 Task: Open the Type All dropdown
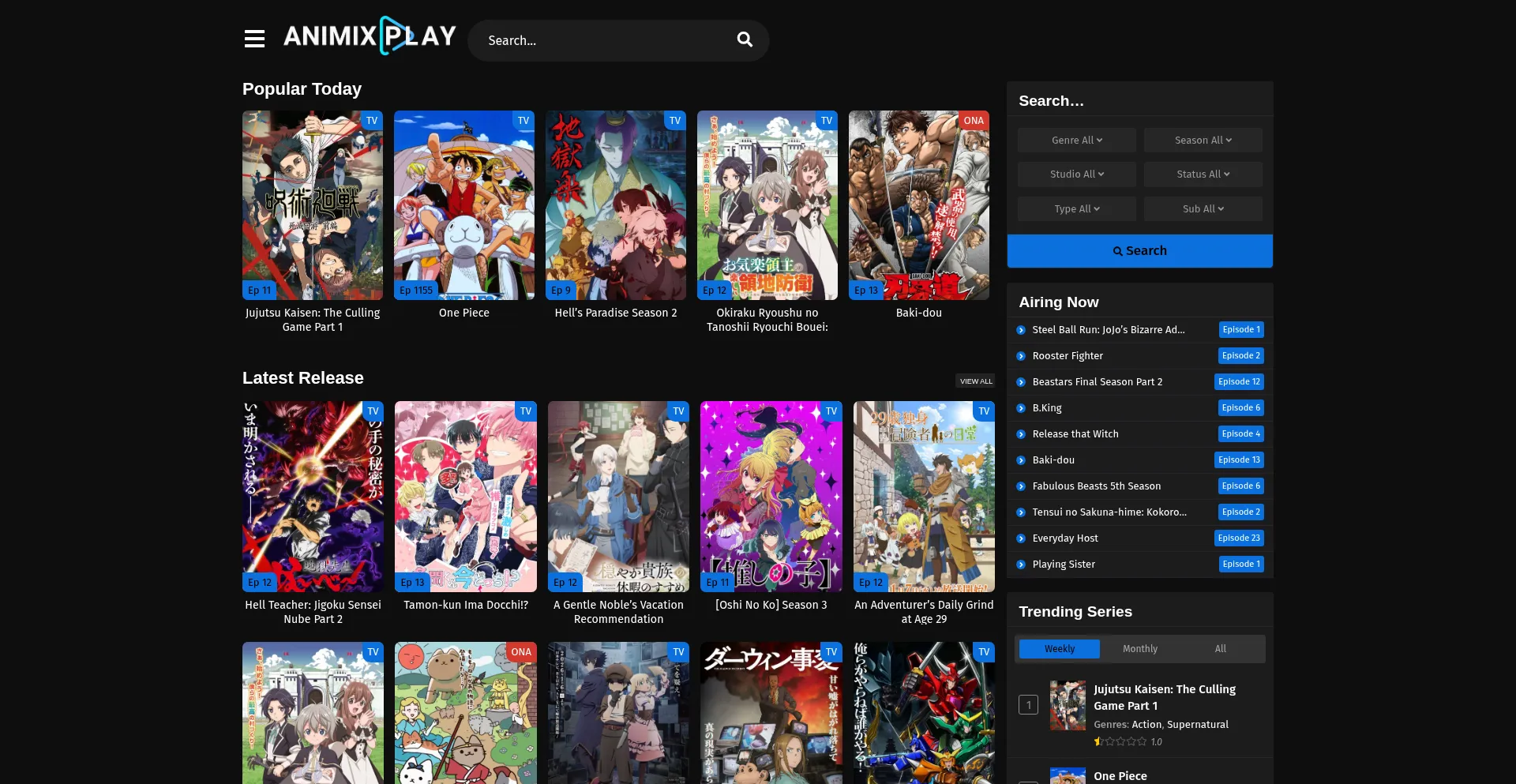point(1077,209)
